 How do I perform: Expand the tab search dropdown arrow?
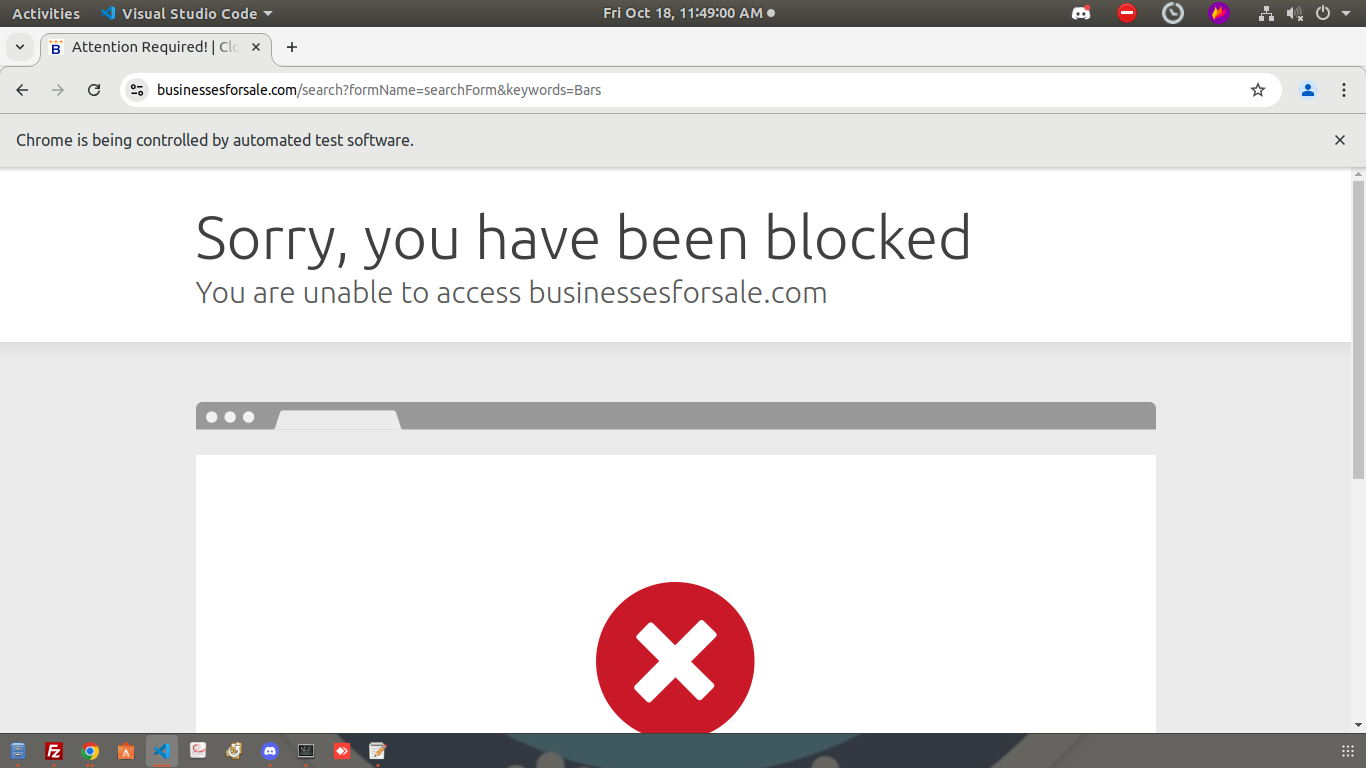19,47
